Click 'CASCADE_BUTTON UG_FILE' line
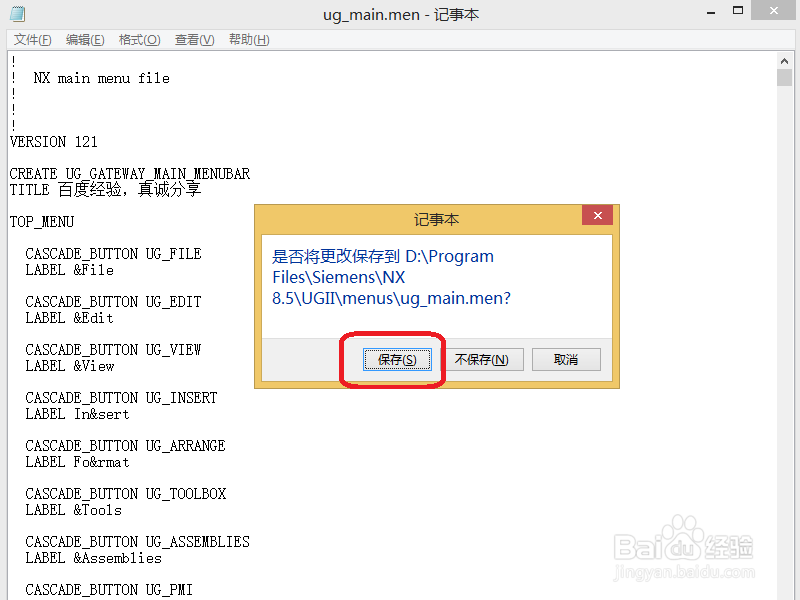 click(x=113, y=254)
